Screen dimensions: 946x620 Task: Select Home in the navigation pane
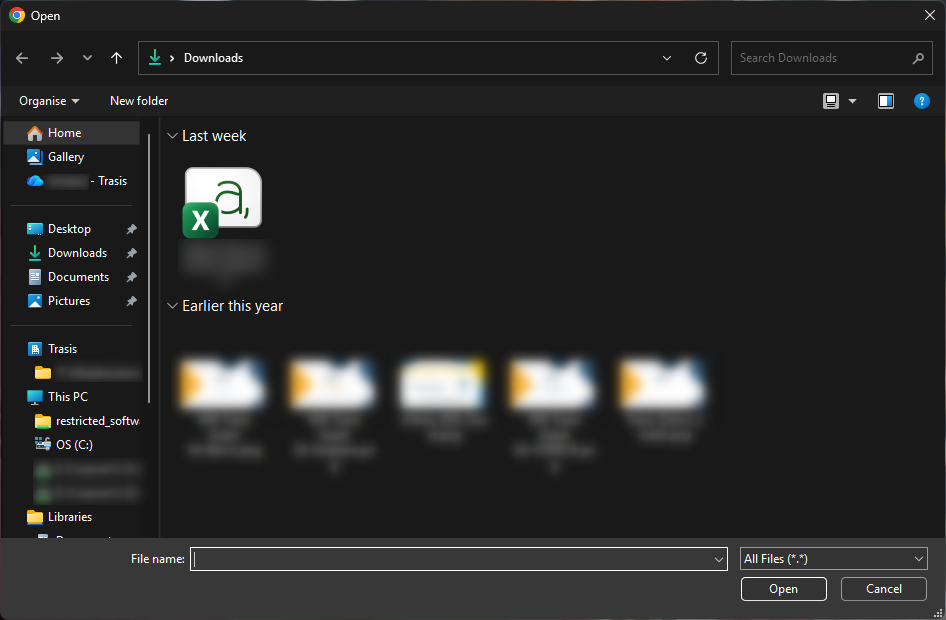(72, 133)
